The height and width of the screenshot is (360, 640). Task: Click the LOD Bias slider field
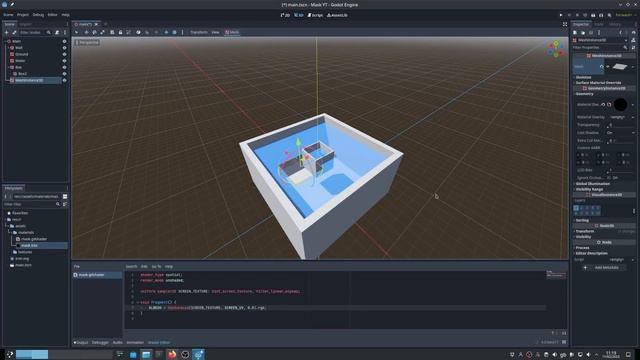[x=620, y=170]
